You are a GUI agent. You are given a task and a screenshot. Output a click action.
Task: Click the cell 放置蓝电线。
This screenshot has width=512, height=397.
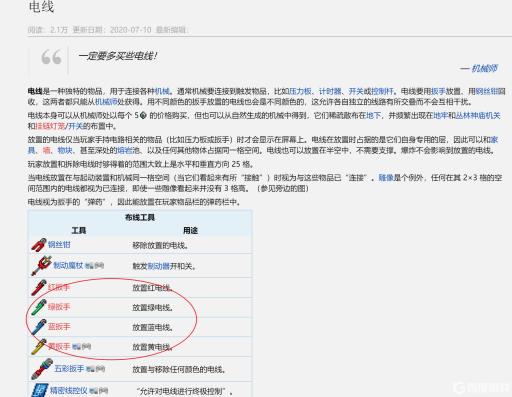coord(153,327)
